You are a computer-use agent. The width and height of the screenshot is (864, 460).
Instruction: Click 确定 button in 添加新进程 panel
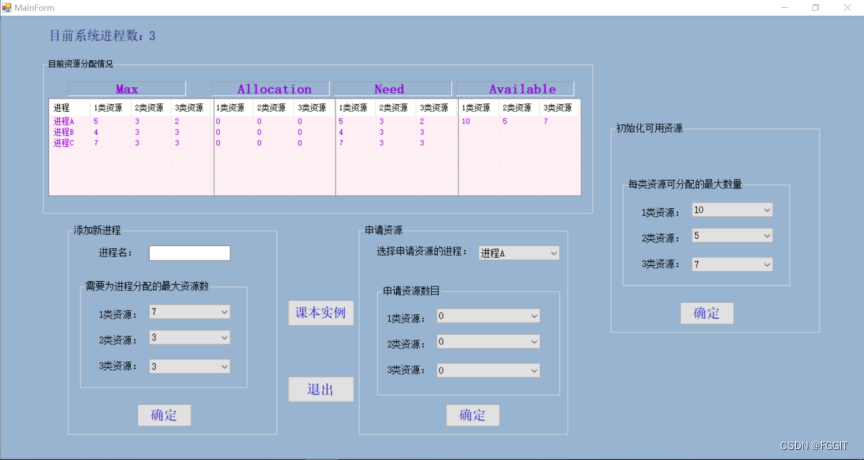pos(164,415)
